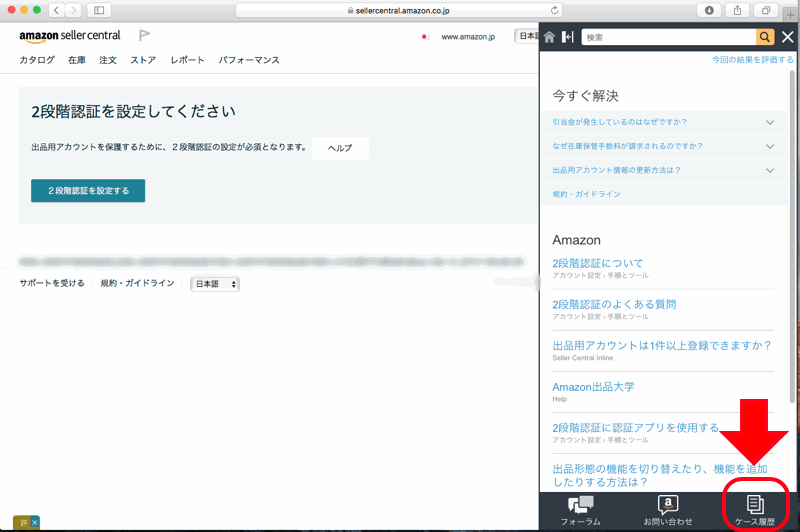Open the footer 日本語 language dropdown
Viewport: 800px width, 532px height.
pos(215,284)
